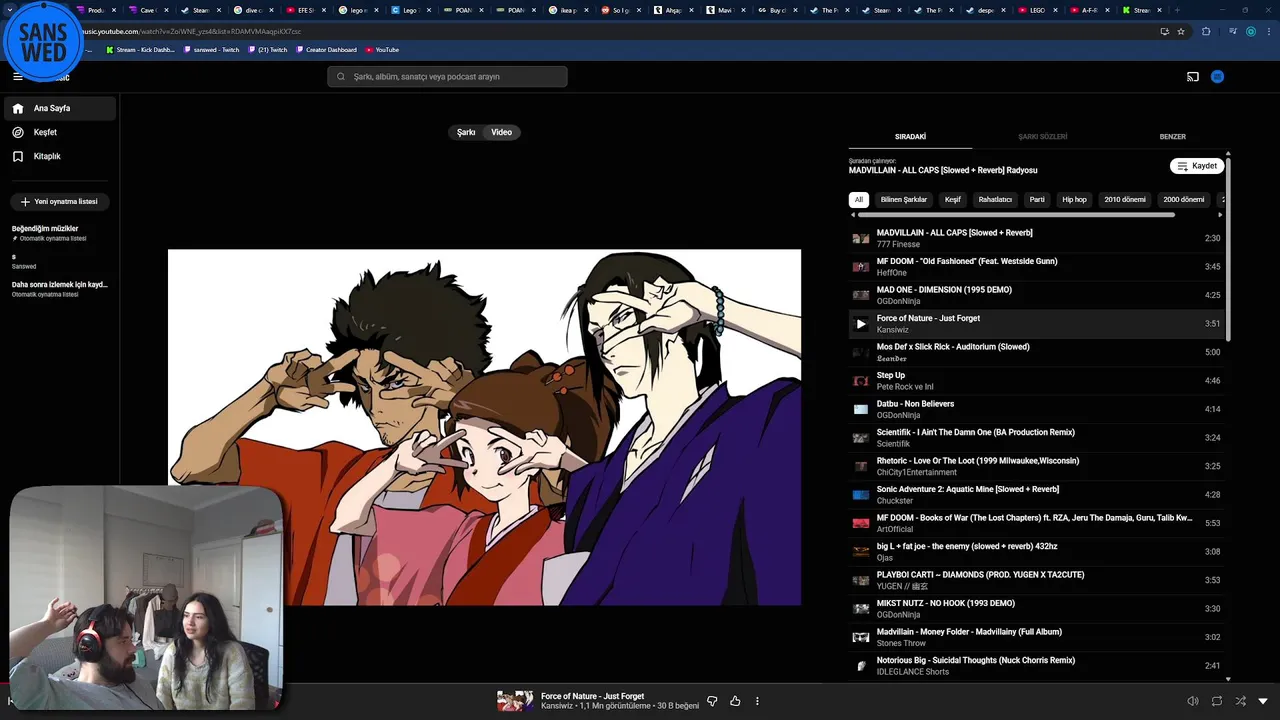This screenshot has width=1280, height=720.
Task: Click the Money Folder row thumbnail
Action: (860, 637)
